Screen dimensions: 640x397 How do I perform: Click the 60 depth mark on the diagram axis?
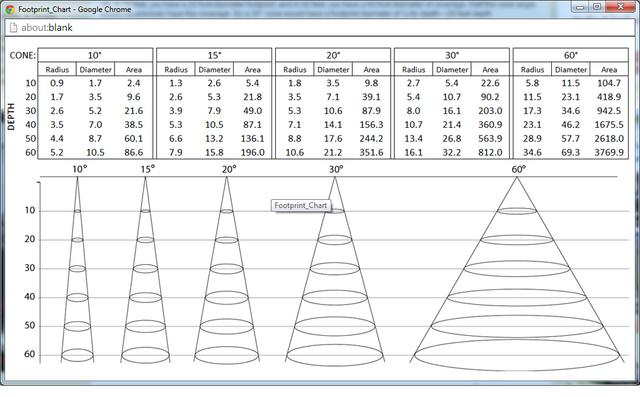pos(30,354)
